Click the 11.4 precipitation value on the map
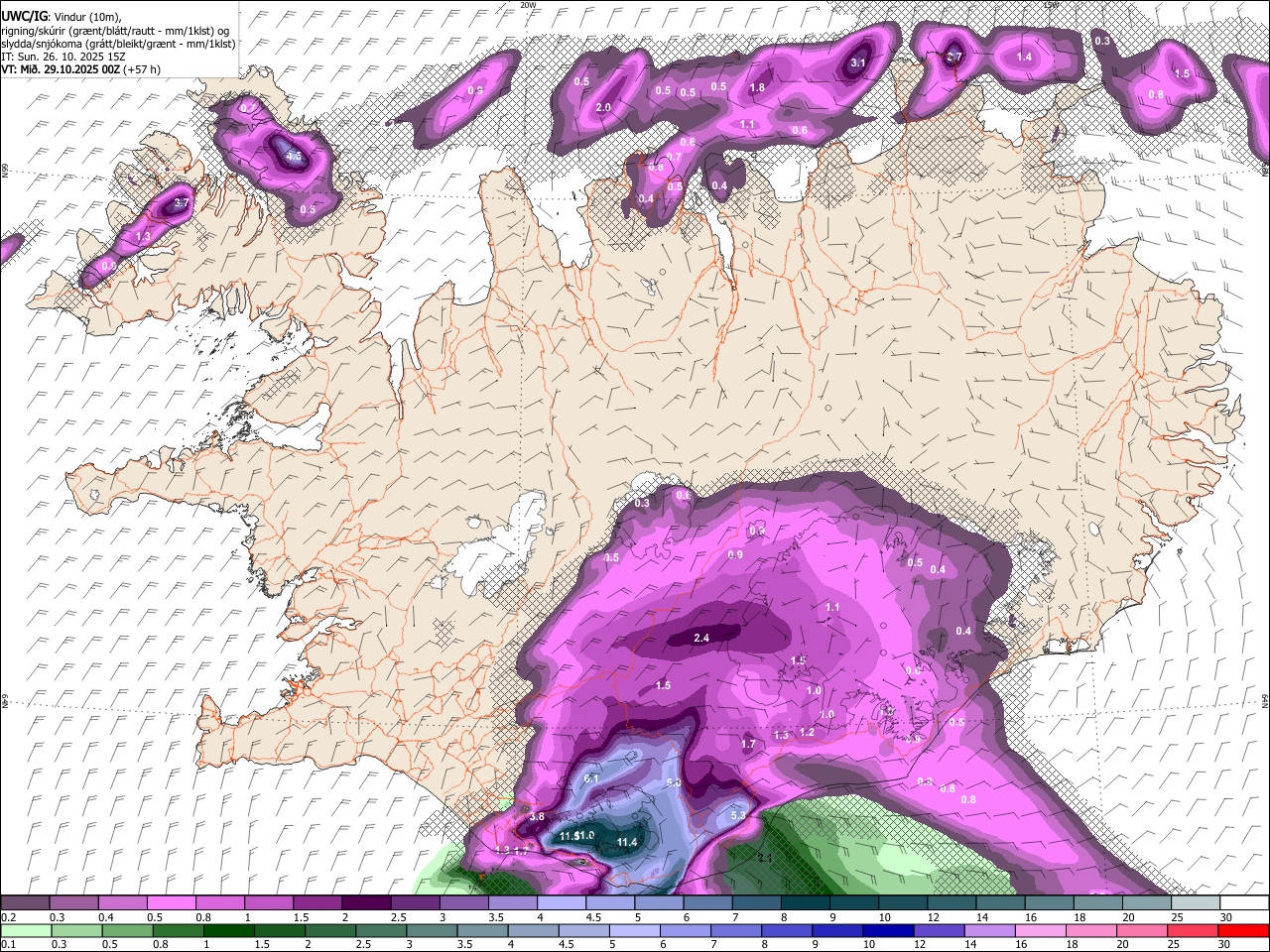 click(626, 842)
